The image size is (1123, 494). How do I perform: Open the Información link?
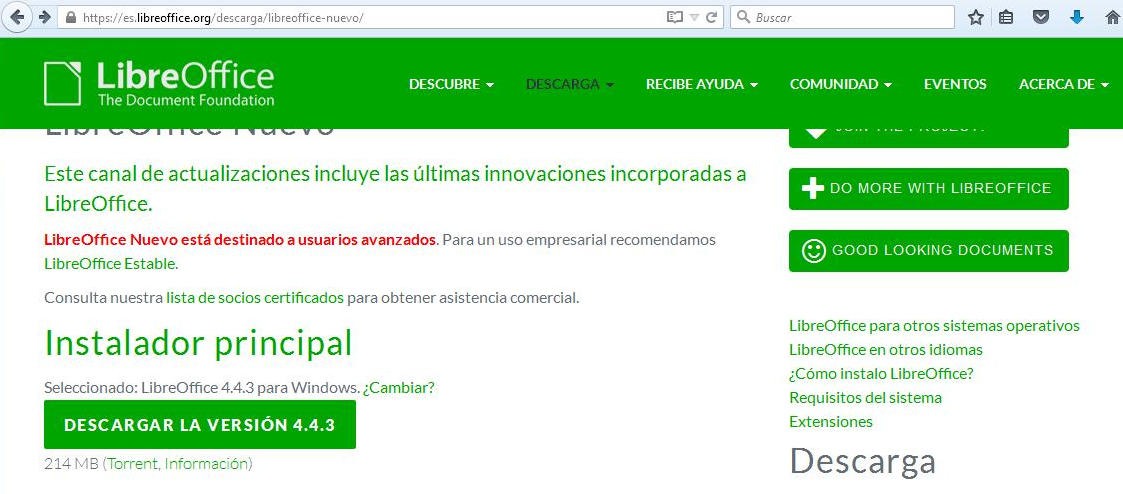pyautogui.click(x=206, y=464)
